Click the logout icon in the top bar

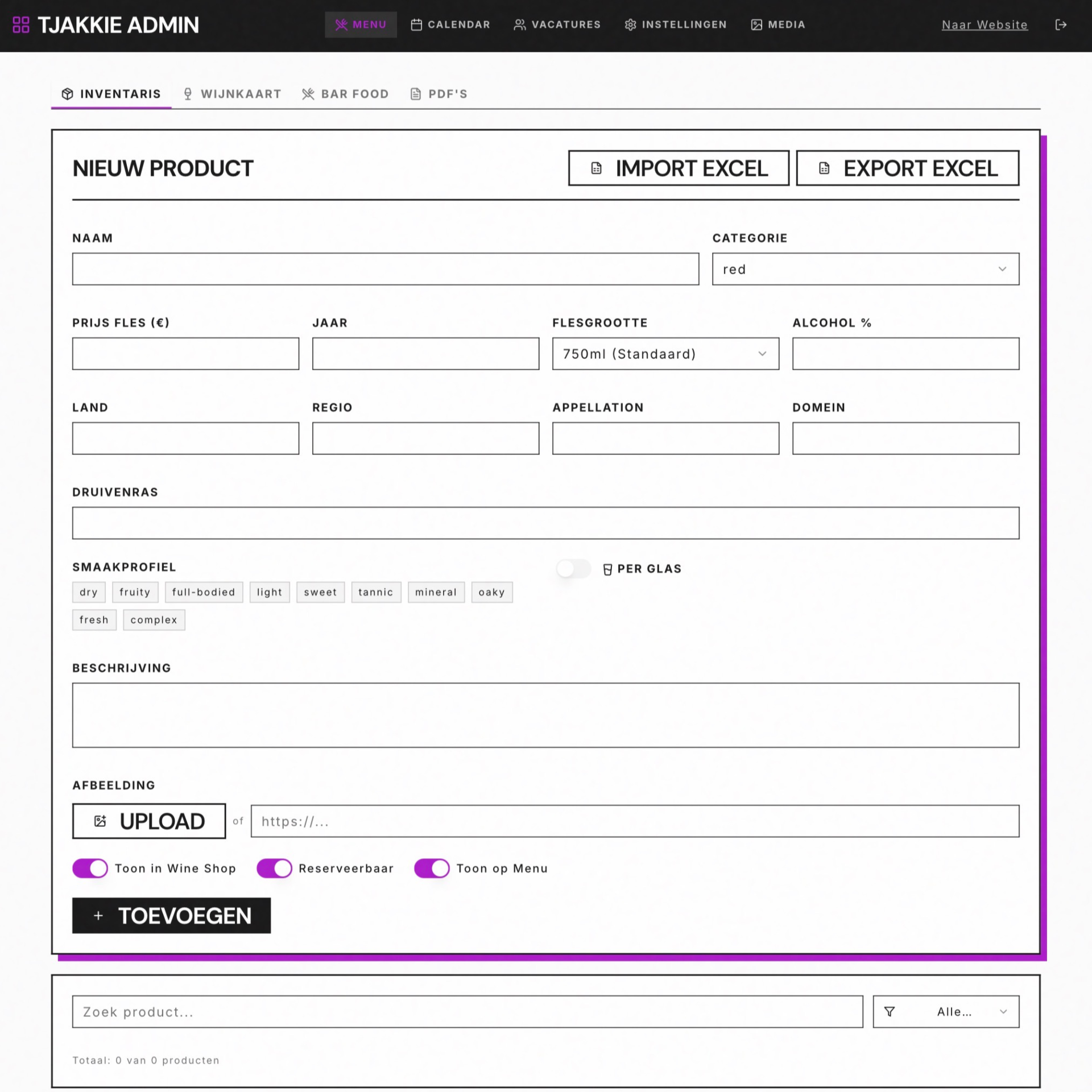point(1061,24)
